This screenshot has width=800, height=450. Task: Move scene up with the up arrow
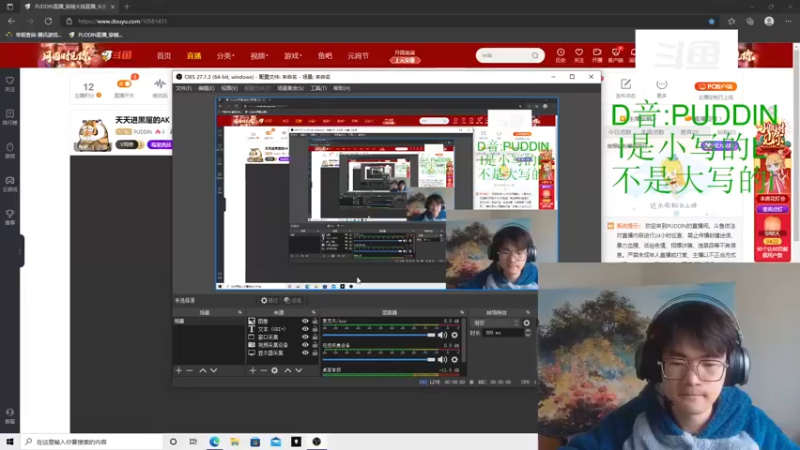click(x=203, y=370)
